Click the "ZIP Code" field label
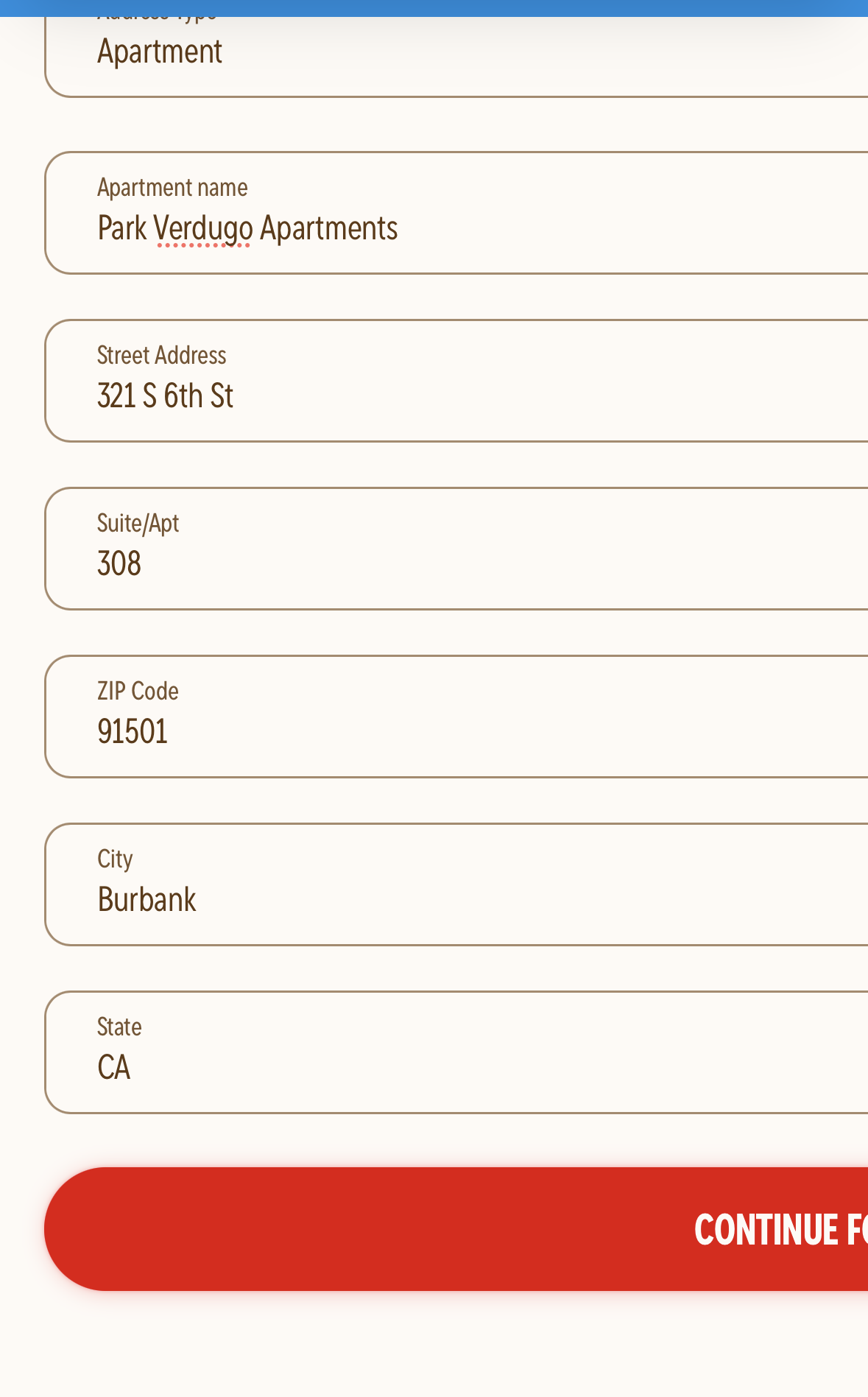The height and width of the screenshot is (1397, 868). click(138, 692)
